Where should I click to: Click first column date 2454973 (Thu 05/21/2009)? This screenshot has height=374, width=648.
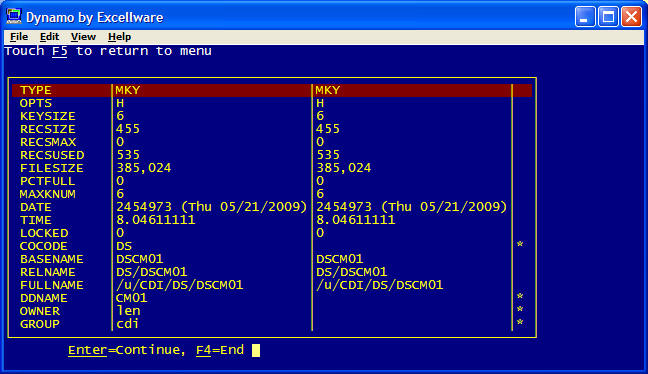tap(212, 207)
